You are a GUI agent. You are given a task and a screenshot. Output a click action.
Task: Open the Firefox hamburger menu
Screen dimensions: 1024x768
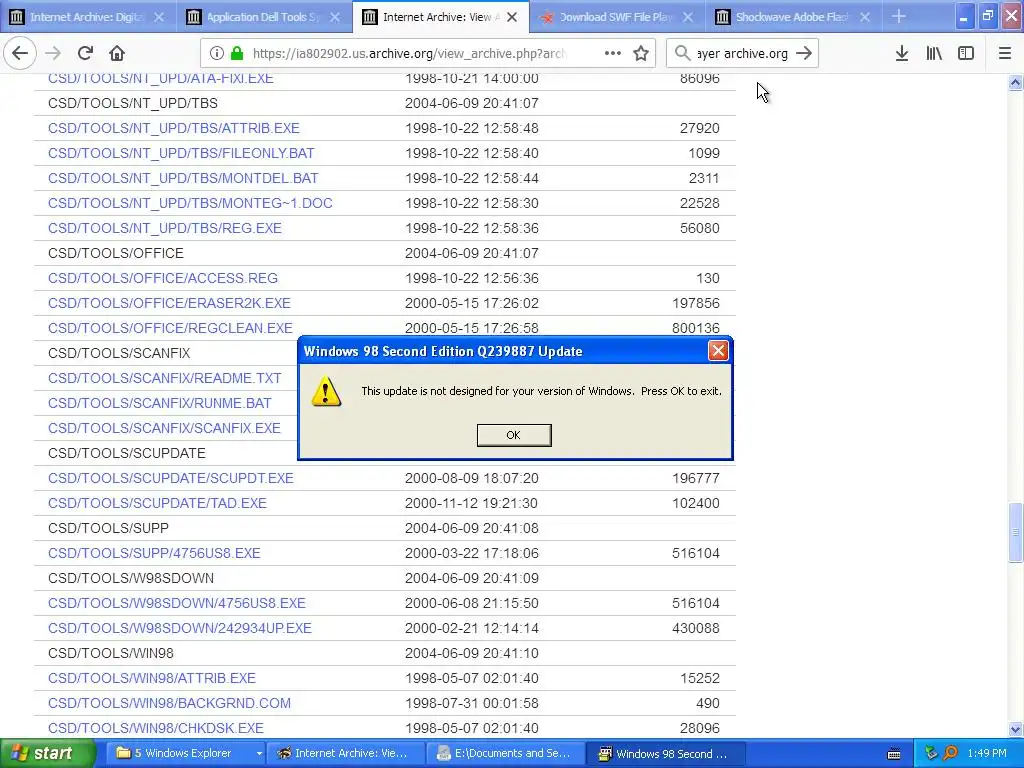tap(1005, 54)
